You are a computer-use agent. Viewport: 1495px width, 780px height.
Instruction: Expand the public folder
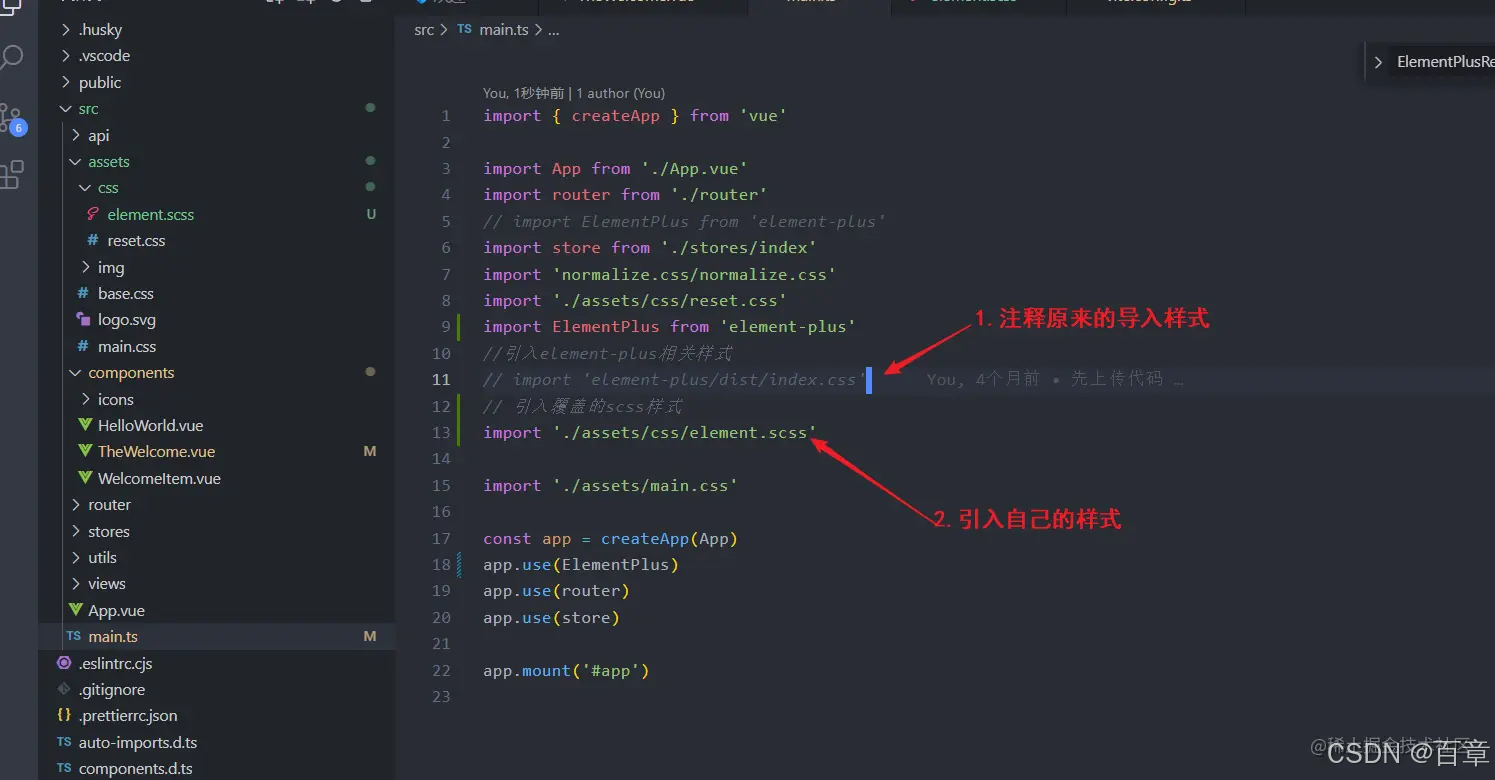point(66,83)
